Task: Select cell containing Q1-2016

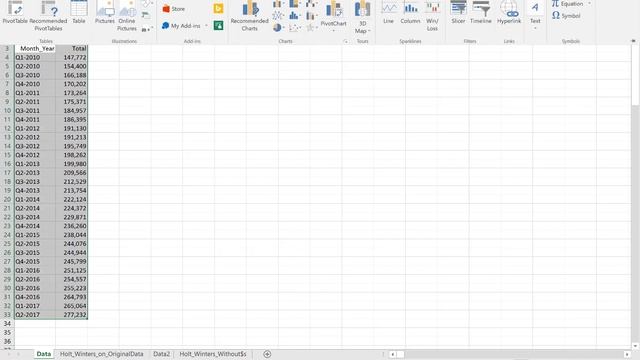Action: 35,270
